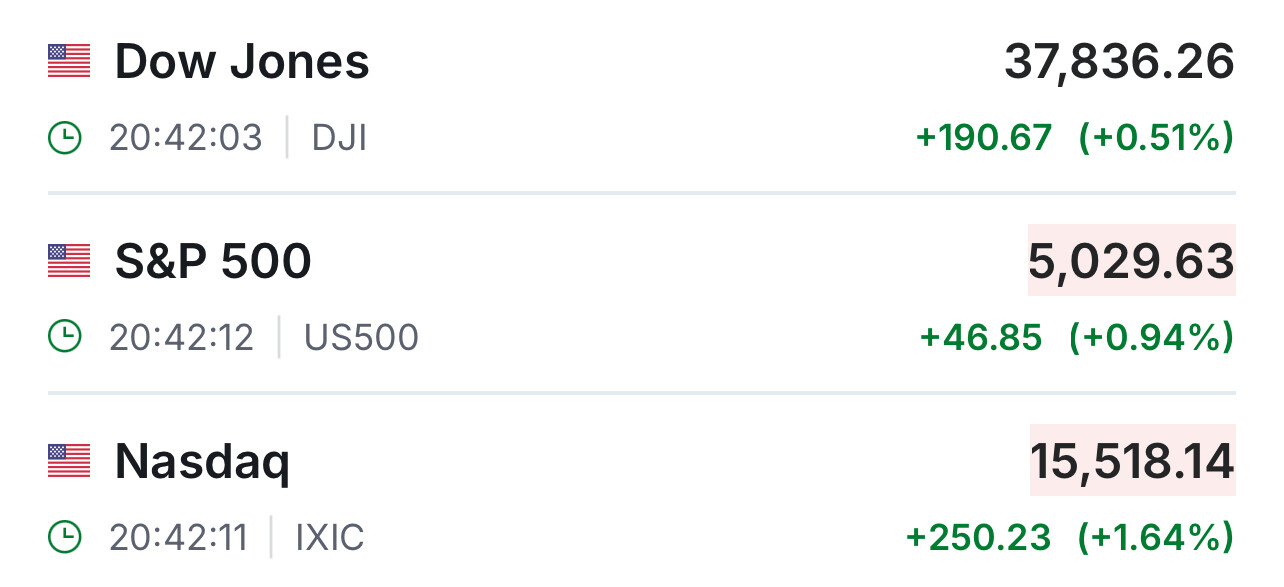The image size is (1284, 587).
Task: Click the Nasdaq timestamp 20:42:11
Action: 178,538
